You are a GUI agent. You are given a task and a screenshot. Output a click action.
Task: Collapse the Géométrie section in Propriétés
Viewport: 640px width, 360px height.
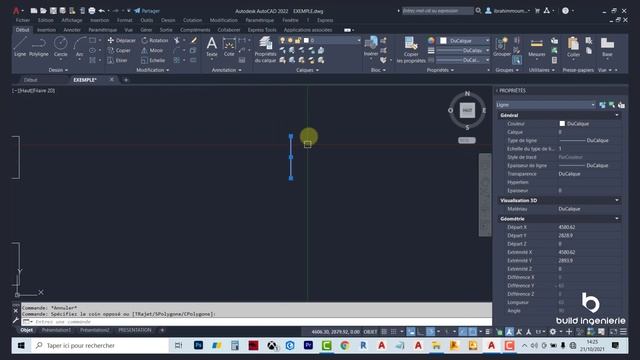(616, 219)
